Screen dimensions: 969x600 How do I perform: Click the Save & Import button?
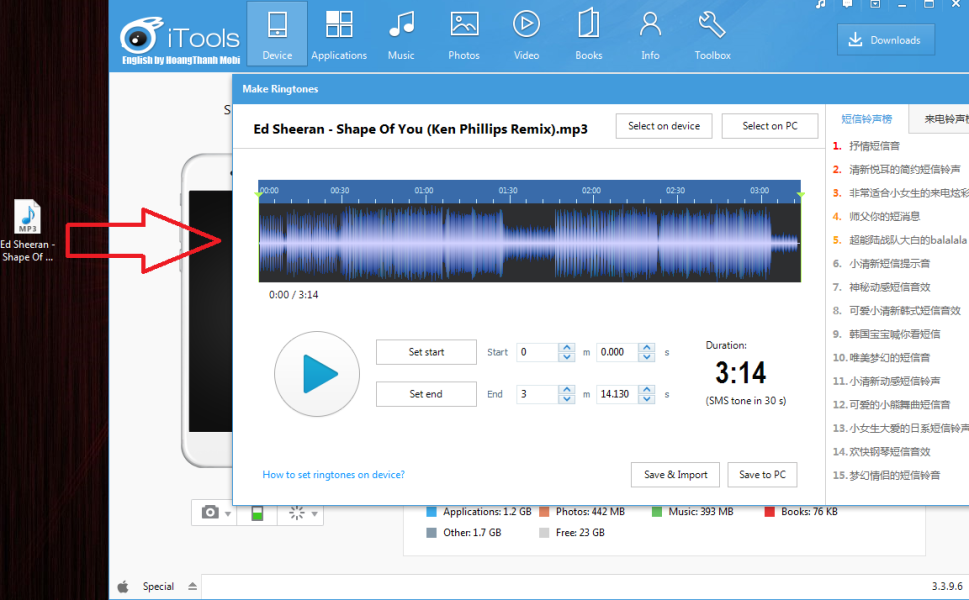tap(675, 475)
